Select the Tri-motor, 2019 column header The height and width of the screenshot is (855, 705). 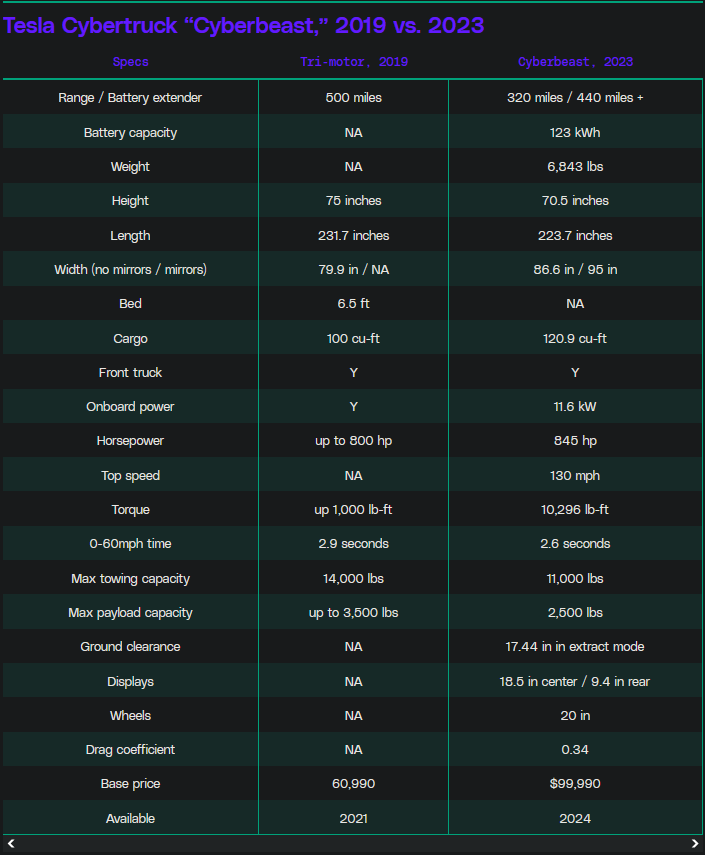354,62
